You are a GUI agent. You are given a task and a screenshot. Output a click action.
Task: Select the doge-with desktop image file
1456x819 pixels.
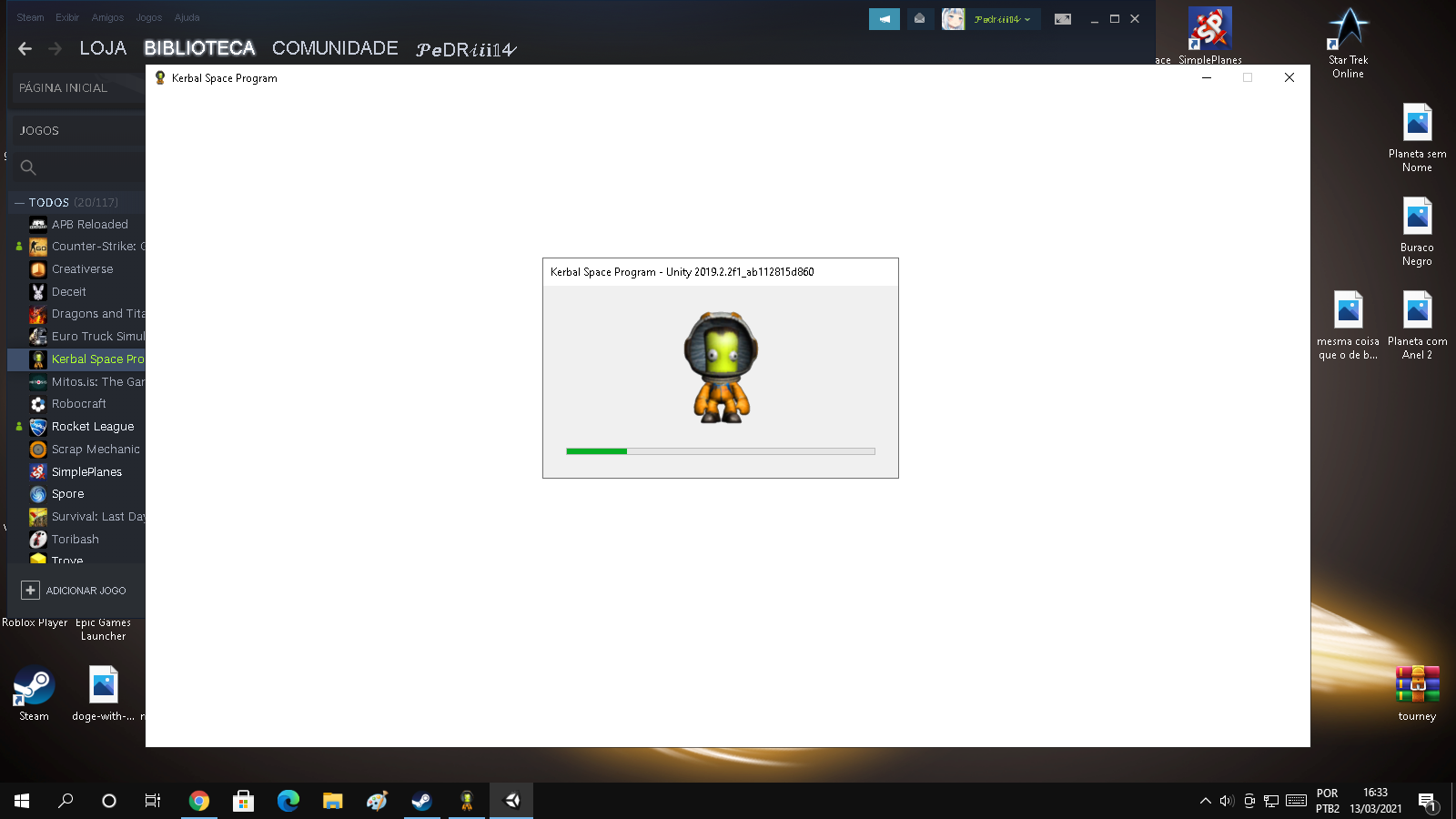click(x=103, y=693)
